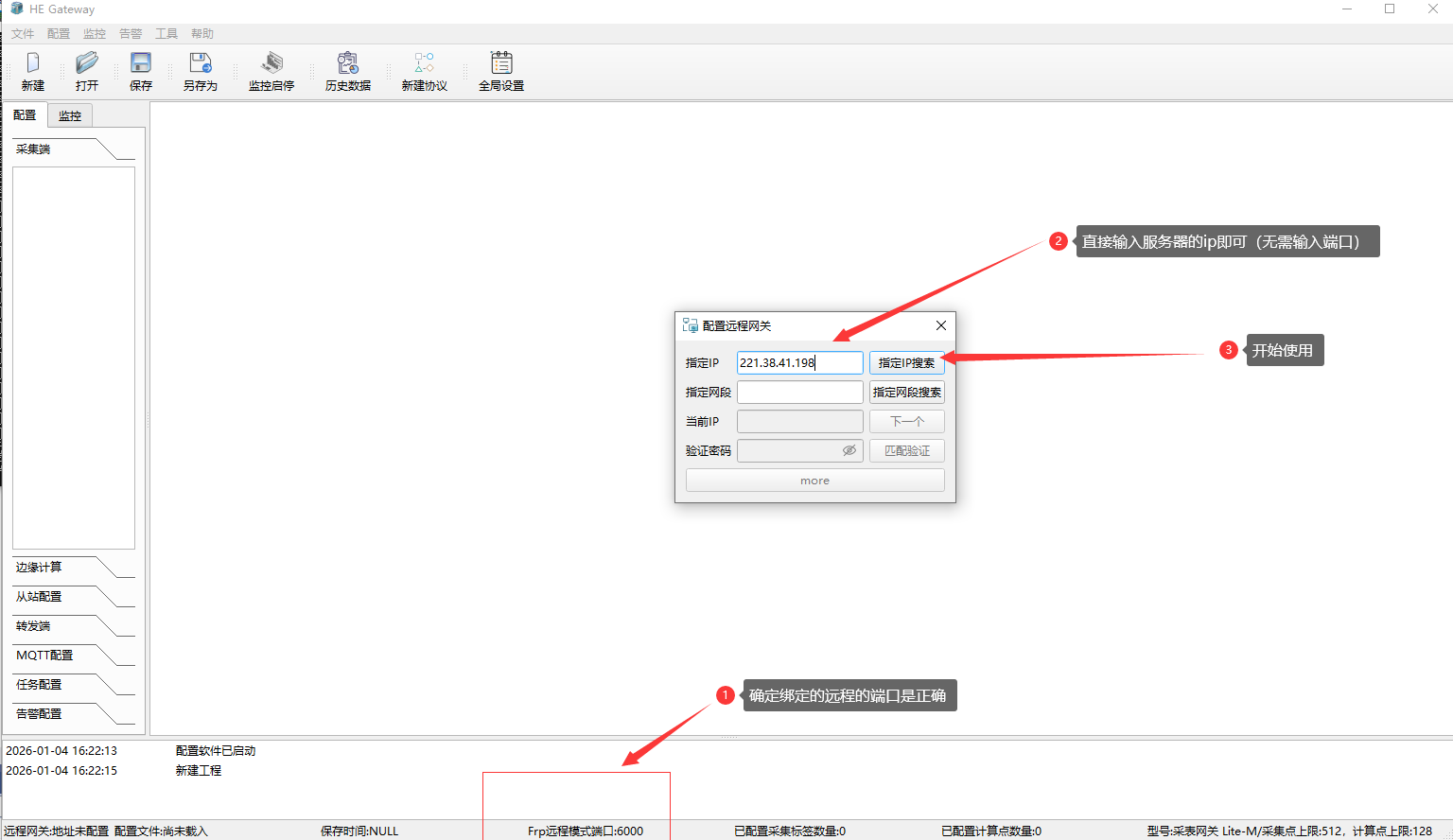This screenshot has width=1453, height=840.
Task: Toggle password visibility eye icon
Action: tap(849, 450)
